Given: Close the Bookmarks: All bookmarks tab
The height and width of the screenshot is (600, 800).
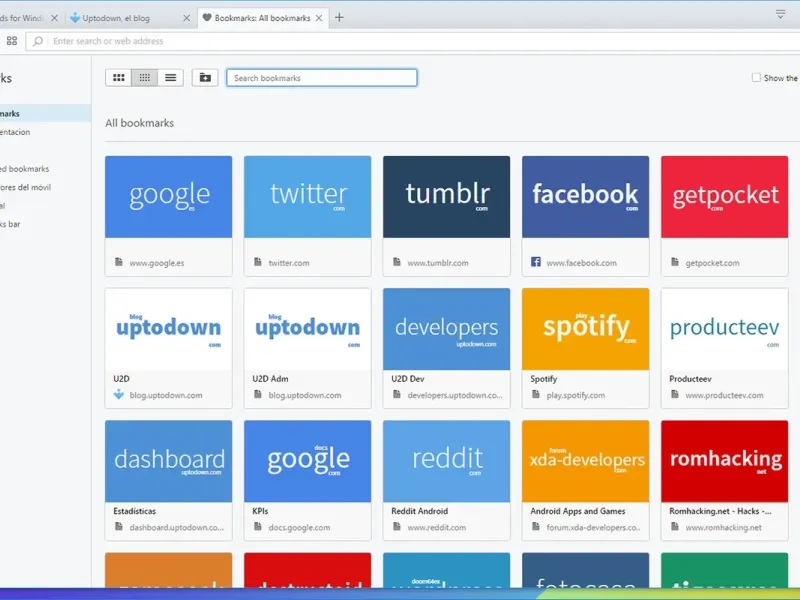Looking at the screenshot, I should pyautogui.click(x=319, y=18).
